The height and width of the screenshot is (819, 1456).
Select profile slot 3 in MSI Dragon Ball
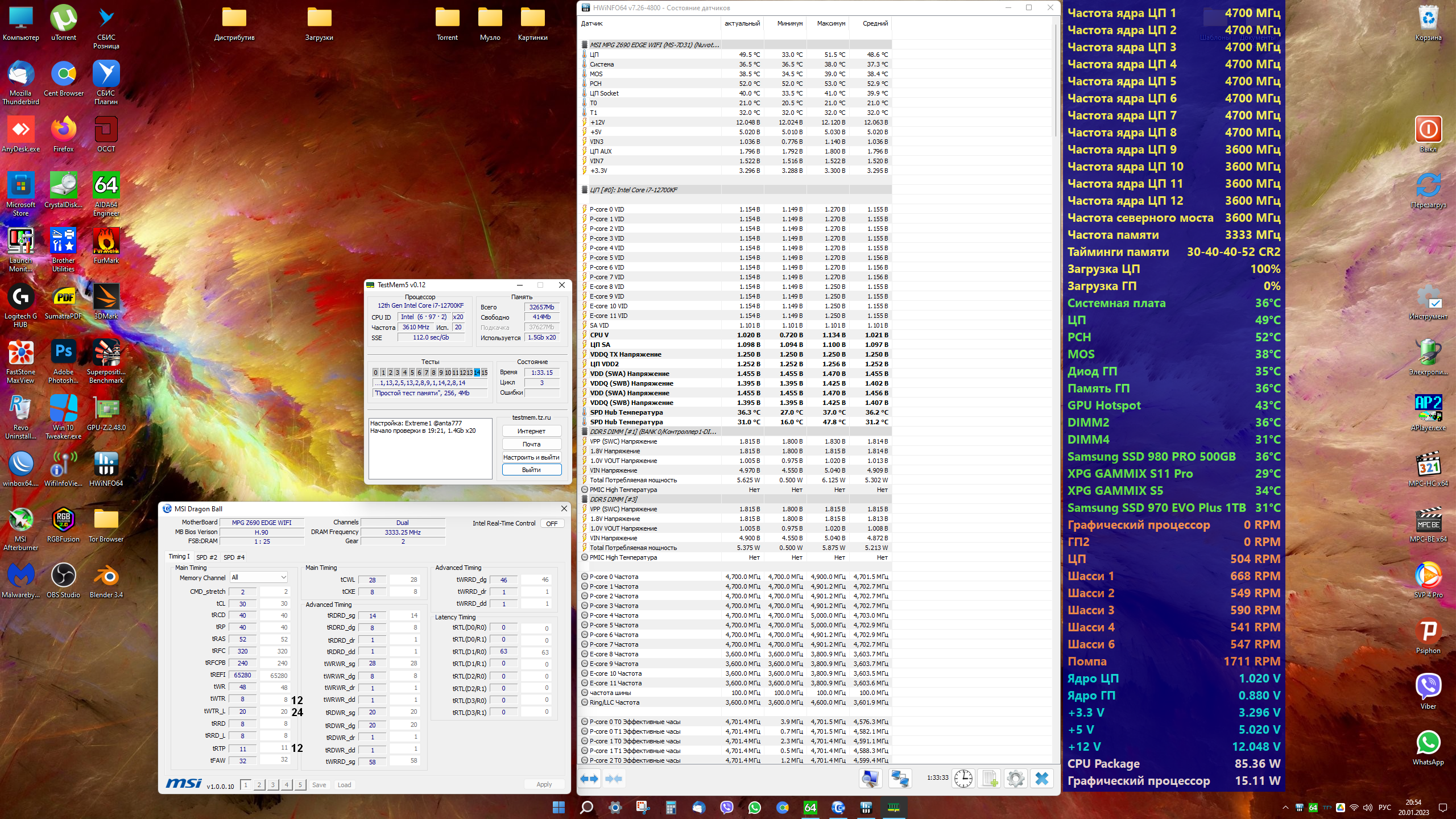[273, 785]
